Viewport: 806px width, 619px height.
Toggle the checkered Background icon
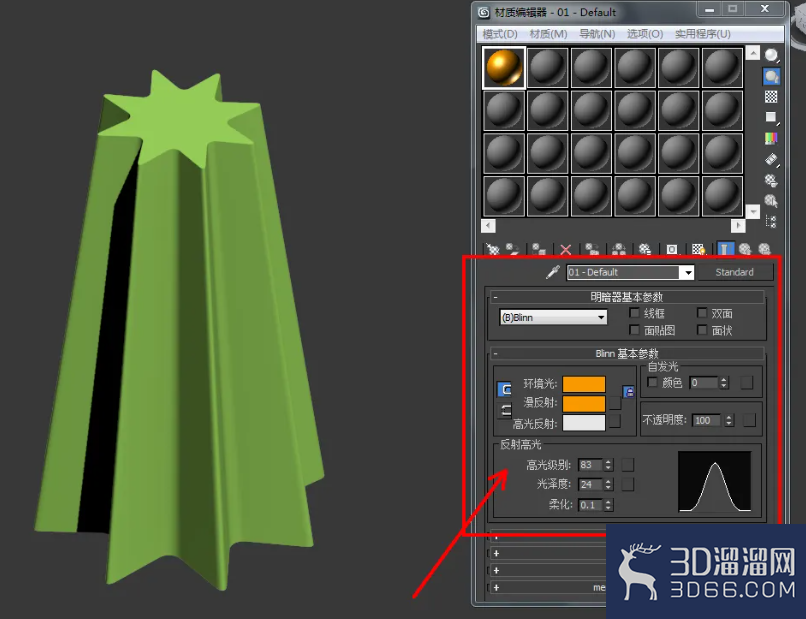(771, 97)
